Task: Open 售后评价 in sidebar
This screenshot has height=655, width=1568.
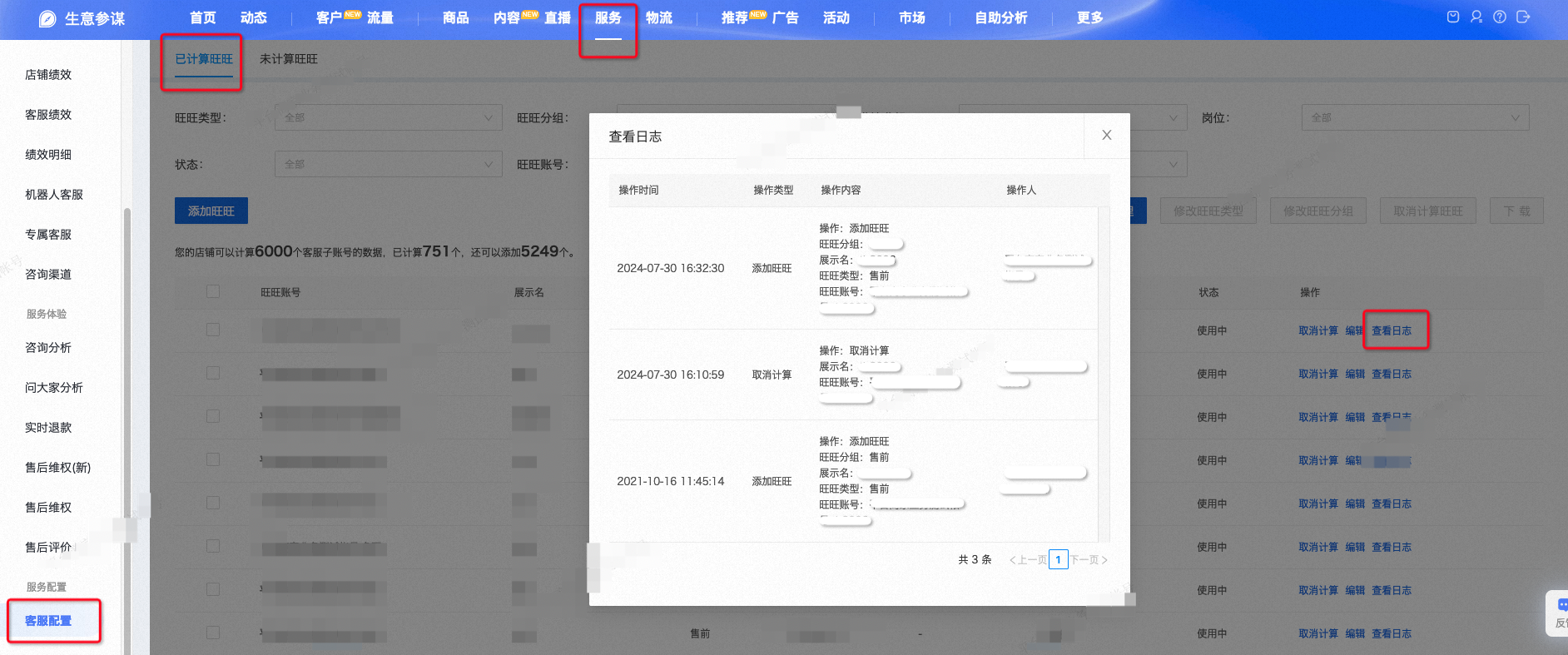Action: (x=48, y=547)
